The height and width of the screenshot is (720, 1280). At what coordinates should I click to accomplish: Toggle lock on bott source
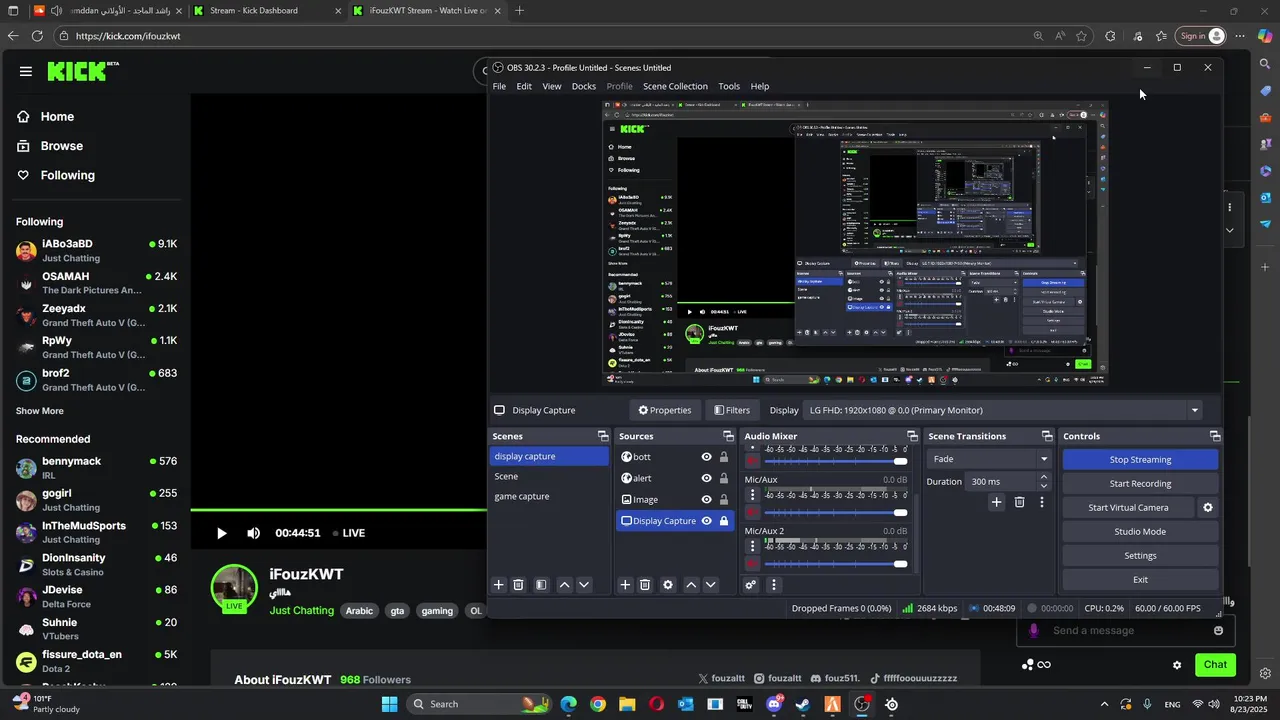(724, 457)
